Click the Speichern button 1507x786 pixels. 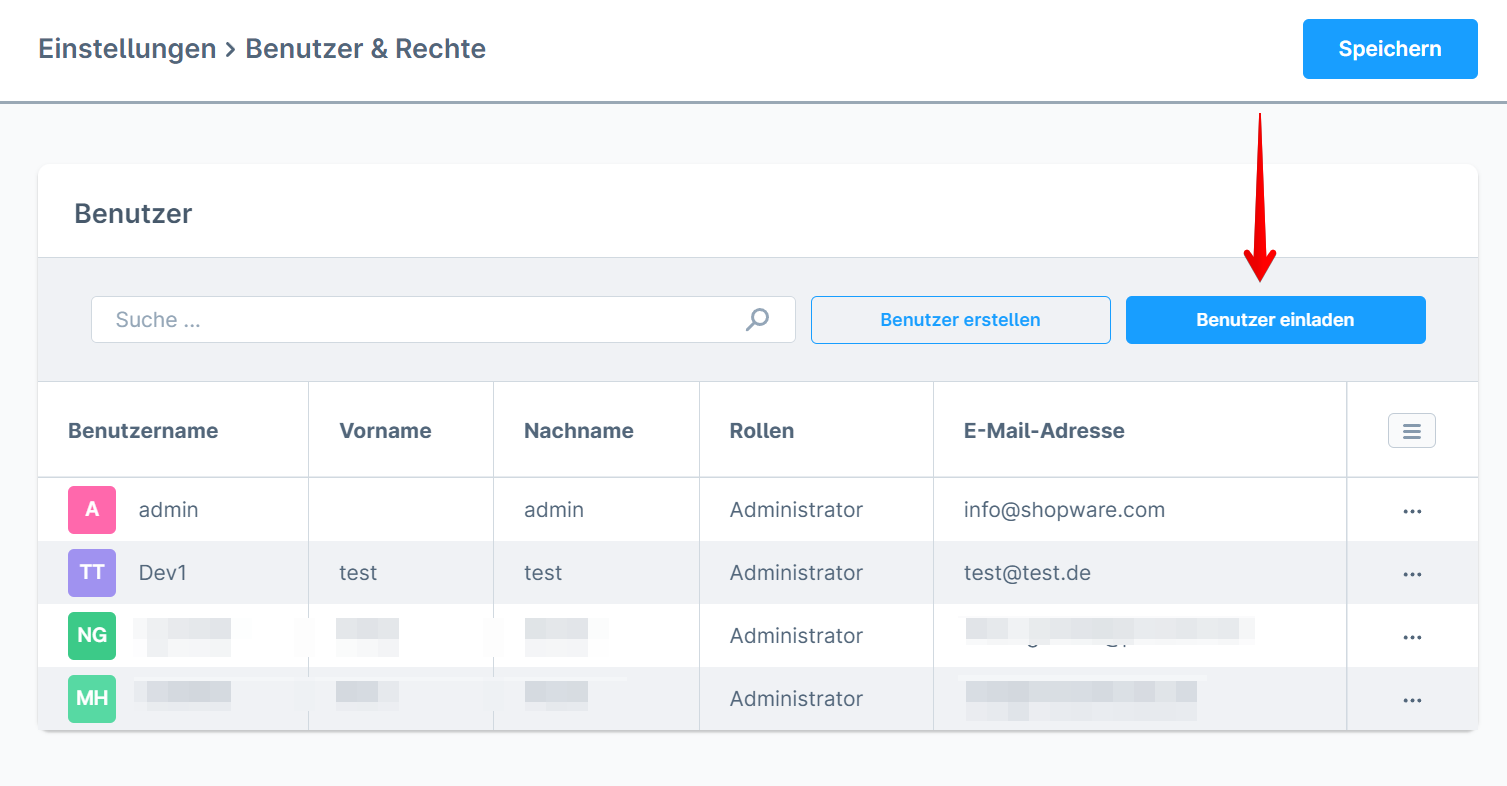pos(1390,49)
